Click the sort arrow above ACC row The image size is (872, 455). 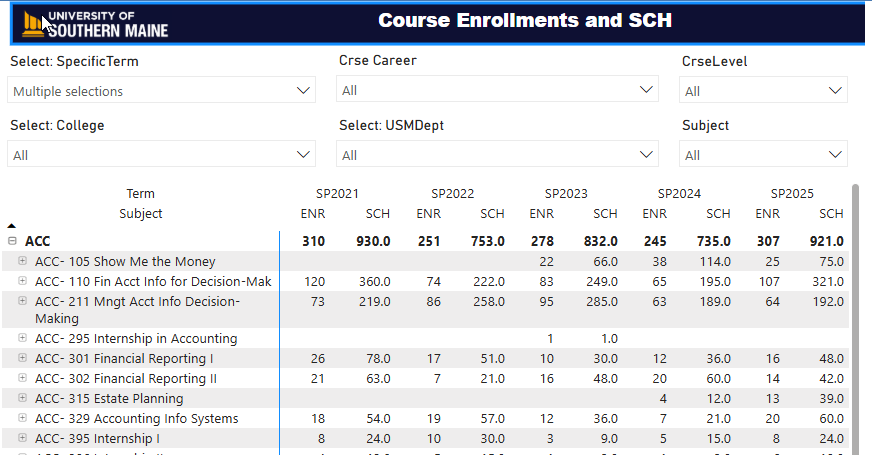click(11, 226)
